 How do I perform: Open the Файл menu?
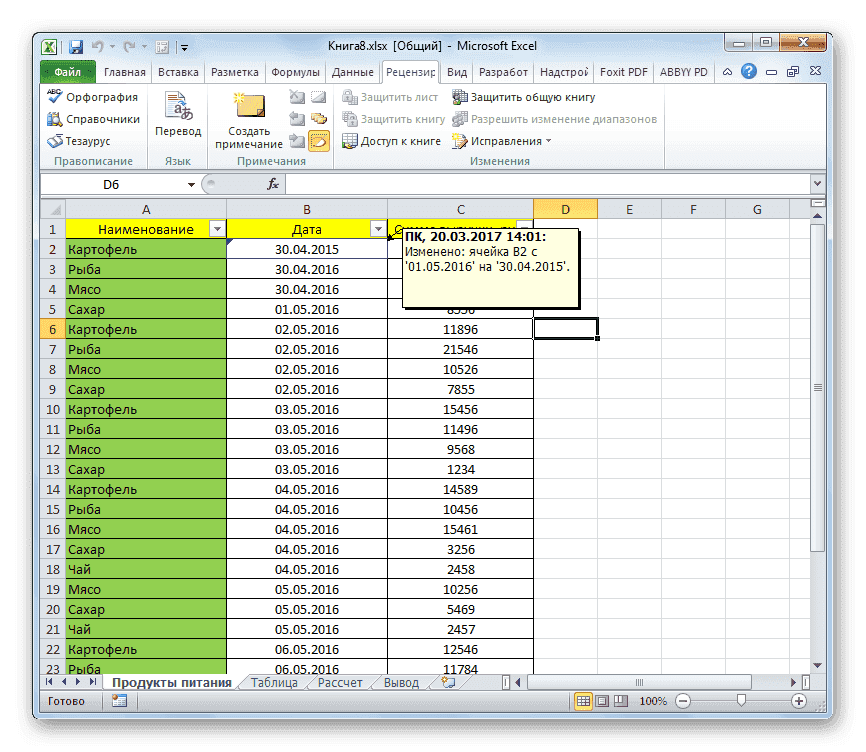[x=68, y=71]
